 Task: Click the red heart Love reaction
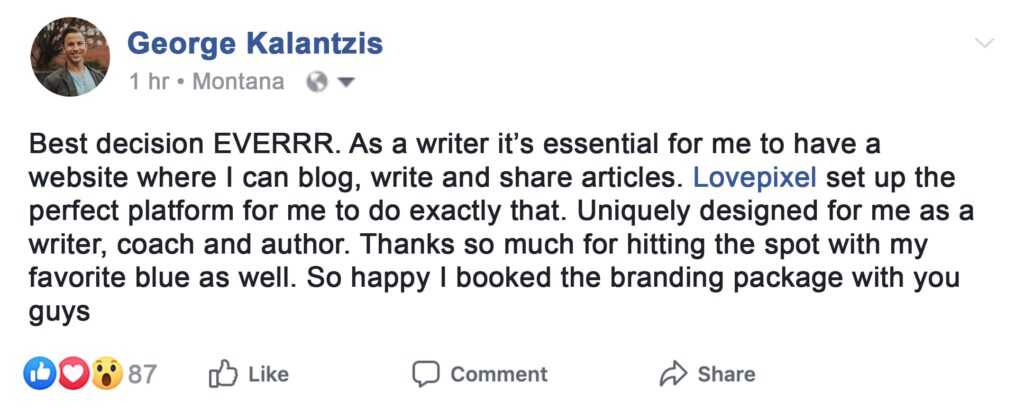[72, 374]
